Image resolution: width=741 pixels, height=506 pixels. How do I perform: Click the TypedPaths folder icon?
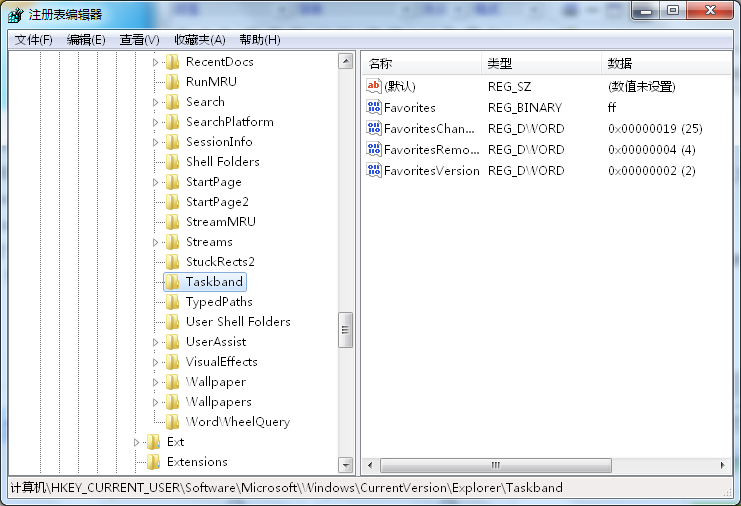tap(172, 301)
